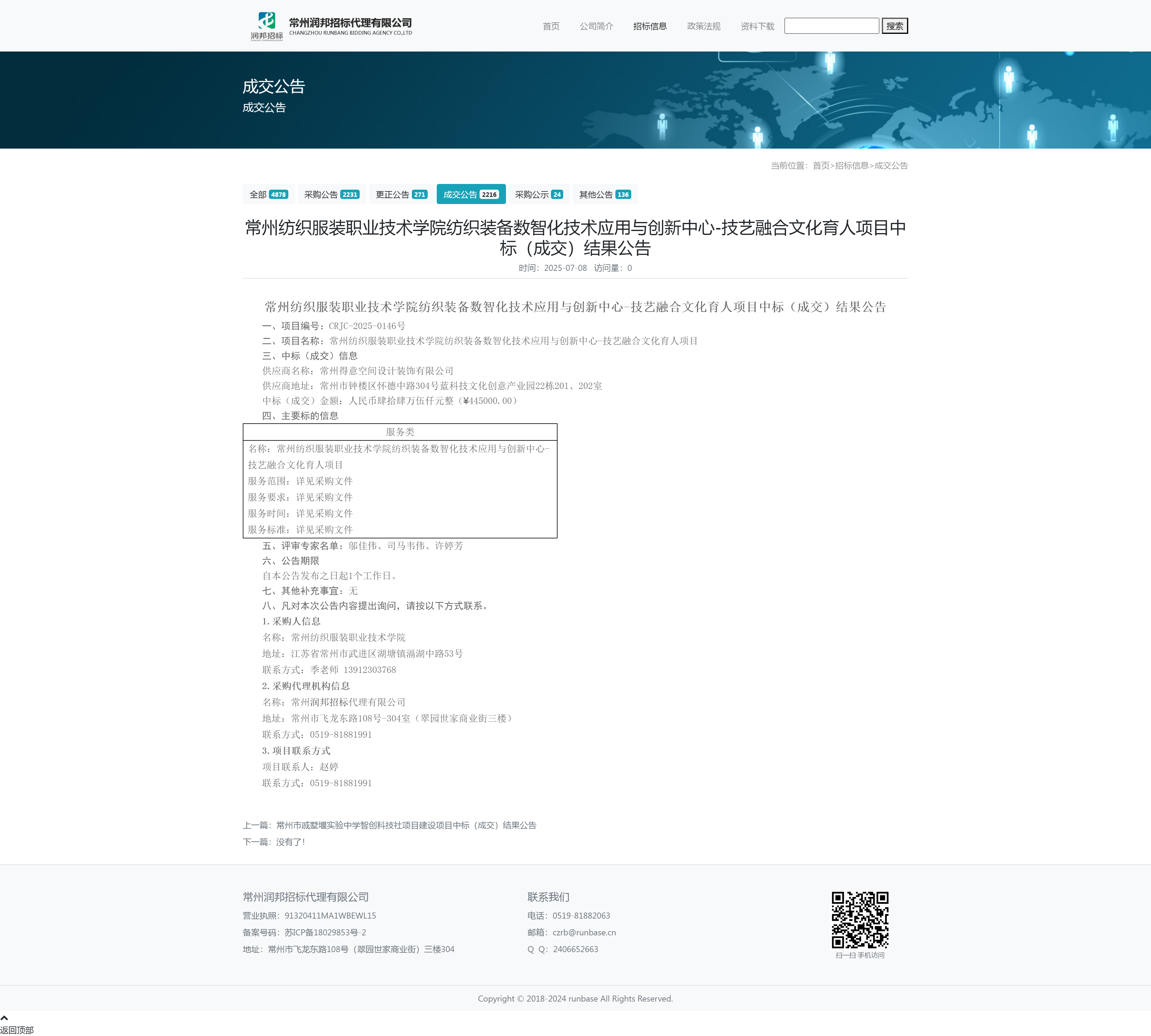Click the 招标信息 breadcrumb link
Image resolution: width=1151 pixels, height=1036 pixels.
(x=852, y=166)
